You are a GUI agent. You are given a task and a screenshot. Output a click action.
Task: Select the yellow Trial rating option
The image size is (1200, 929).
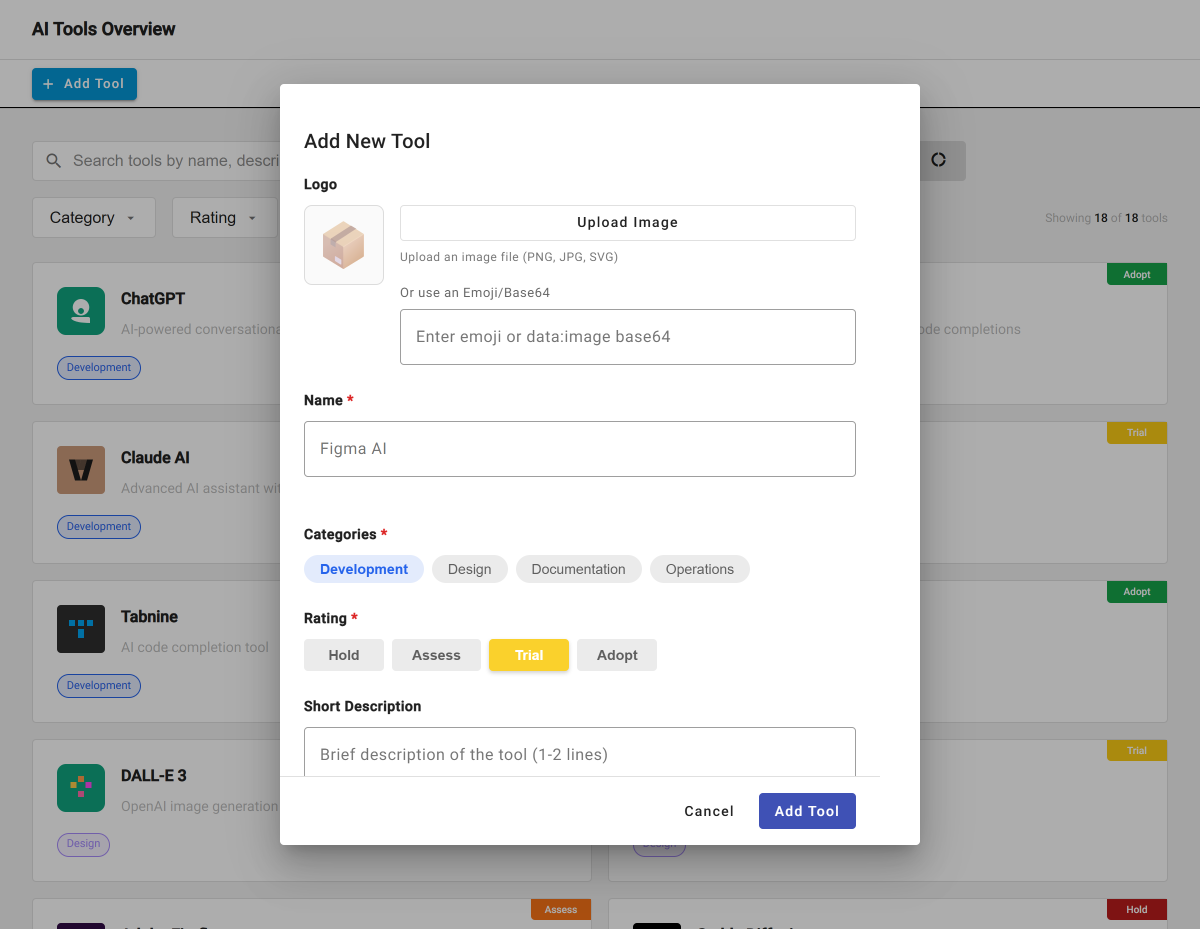(x=529, y=655)
